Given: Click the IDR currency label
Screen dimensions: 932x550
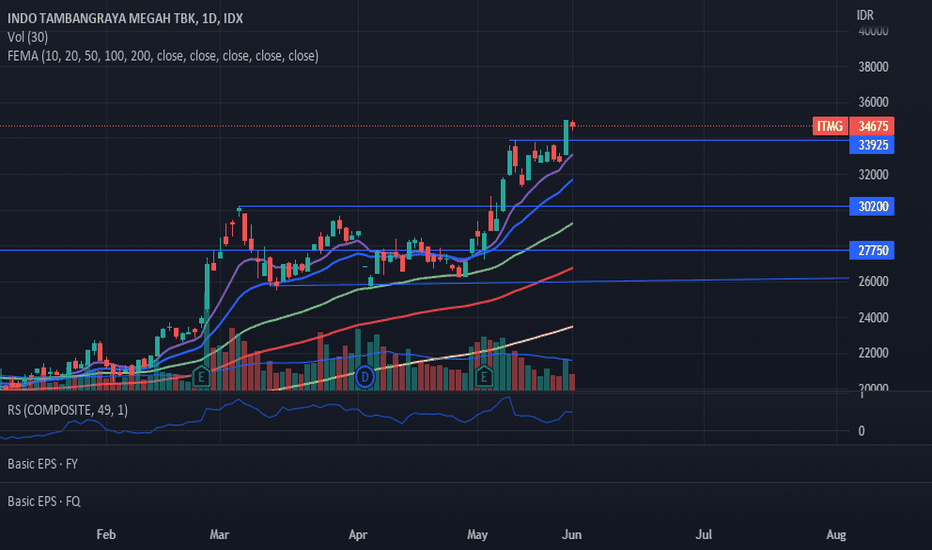Looking at the screenshot, I should pyautogui.click(x=865, y=15).
